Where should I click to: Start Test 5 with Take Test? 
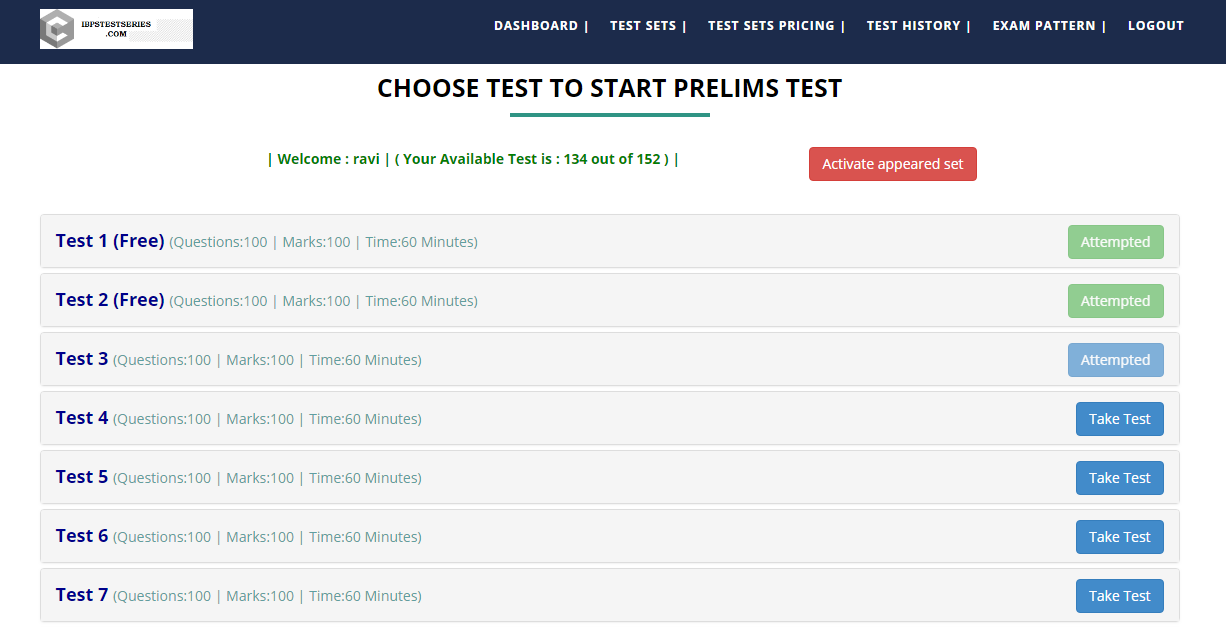coord(1119,478)
